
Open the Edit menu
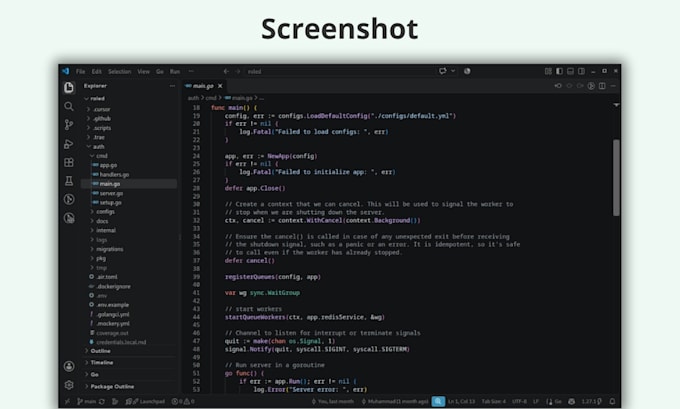tap(96, 72)
